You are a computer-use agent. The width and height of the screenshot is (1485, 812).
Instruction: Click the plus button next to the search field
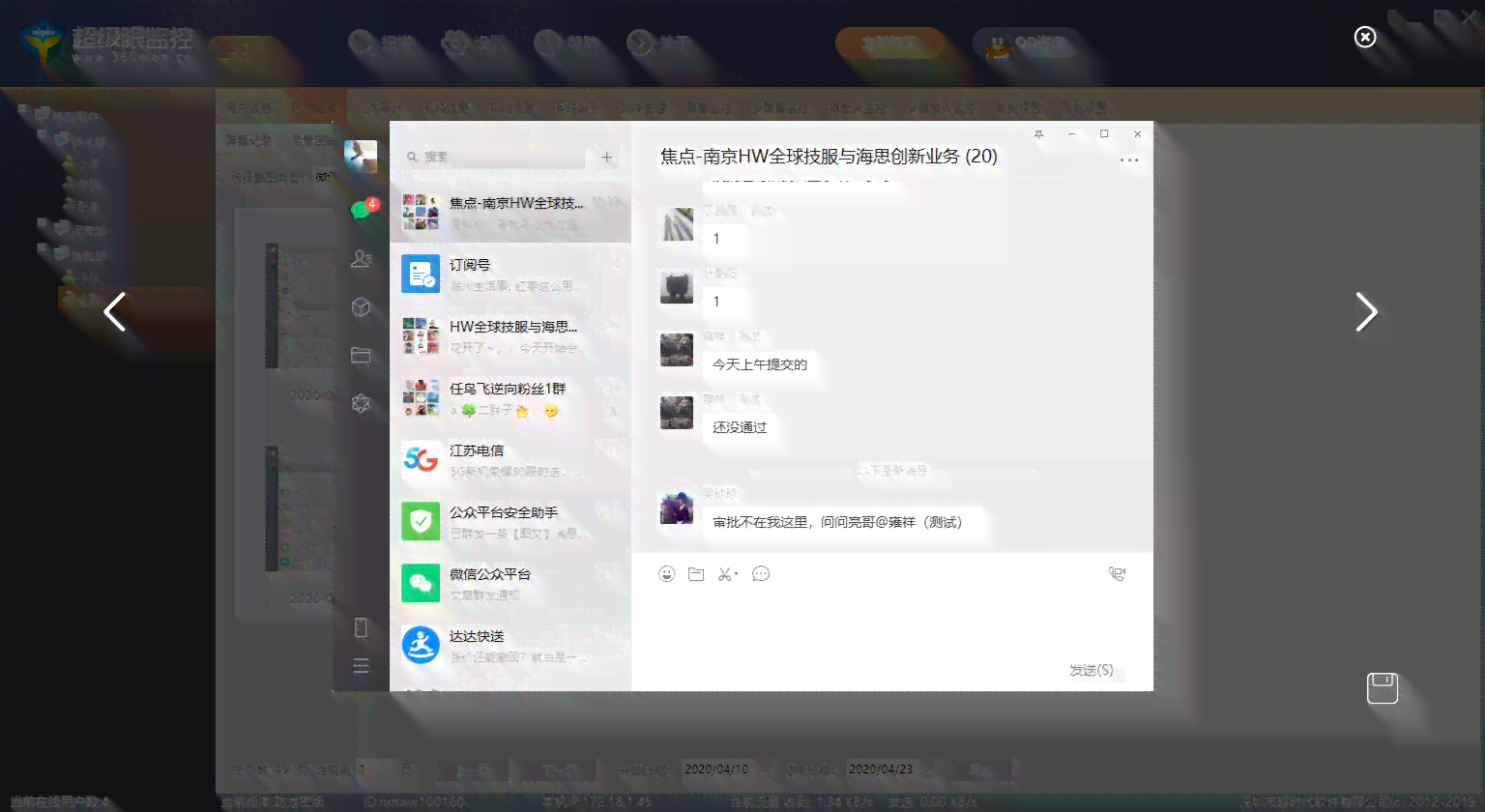607,157
